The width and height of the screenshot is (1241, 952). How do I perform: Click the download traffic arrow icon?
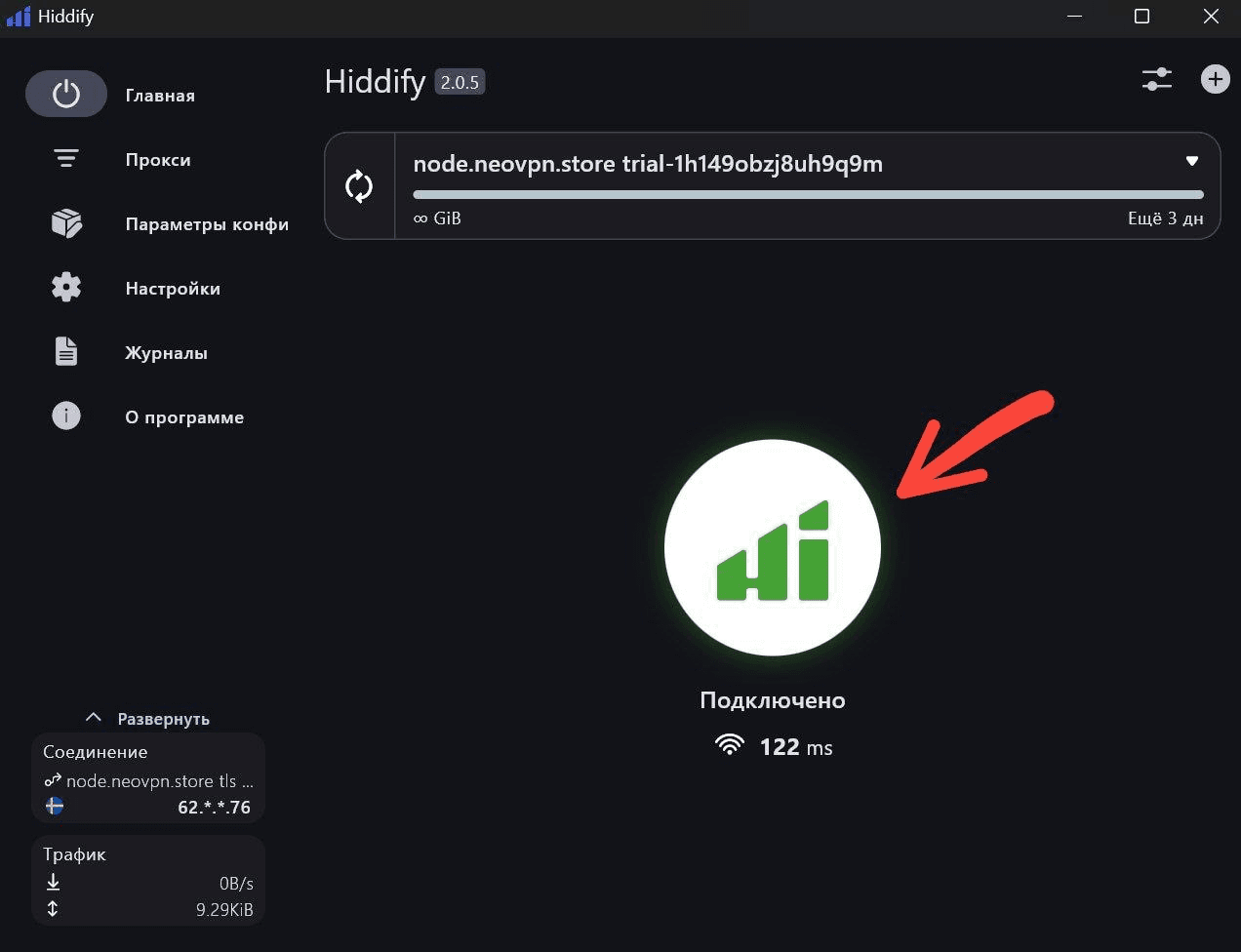click(x=53, y=882)
